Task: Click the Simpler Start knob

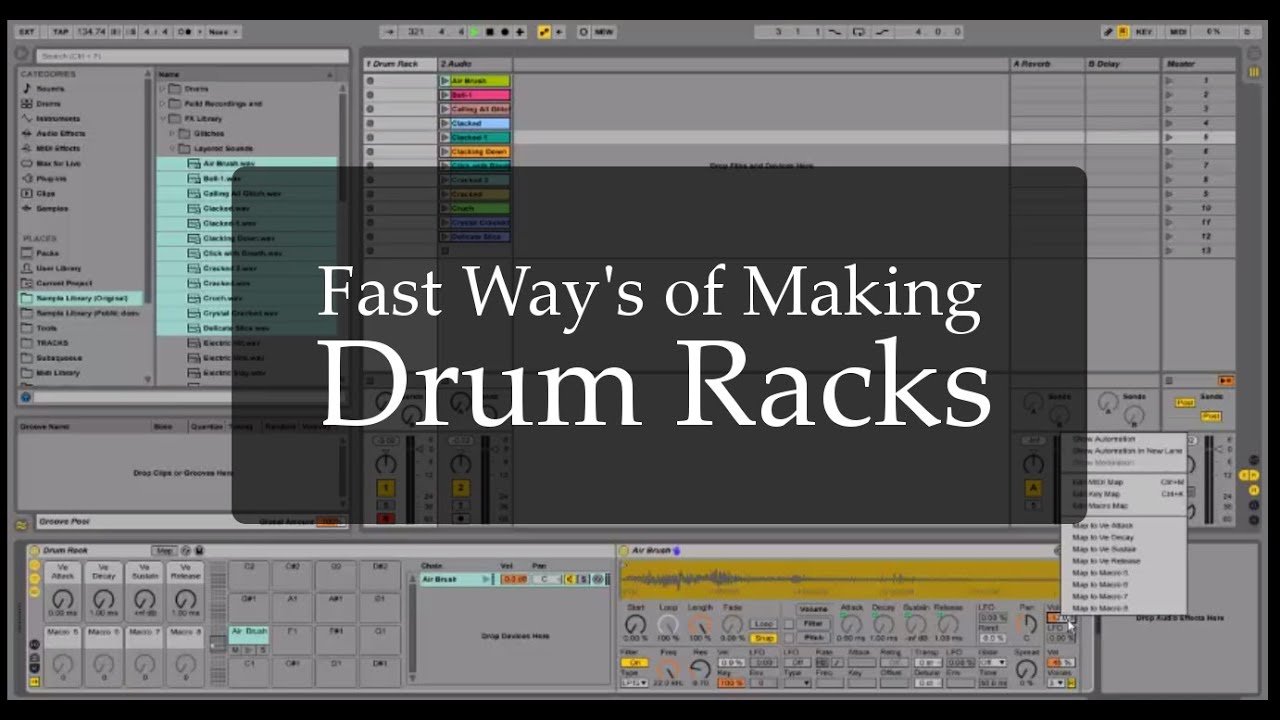Action: [x=635, y=625]
